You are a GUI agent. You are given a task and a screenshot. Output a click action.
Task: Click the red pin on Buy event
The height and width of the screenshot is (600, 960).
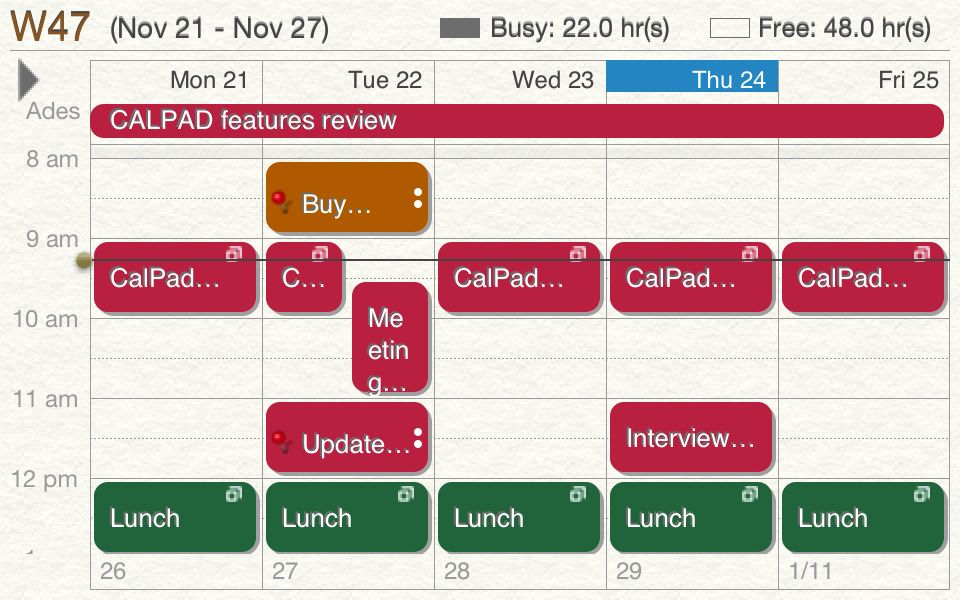281,202
